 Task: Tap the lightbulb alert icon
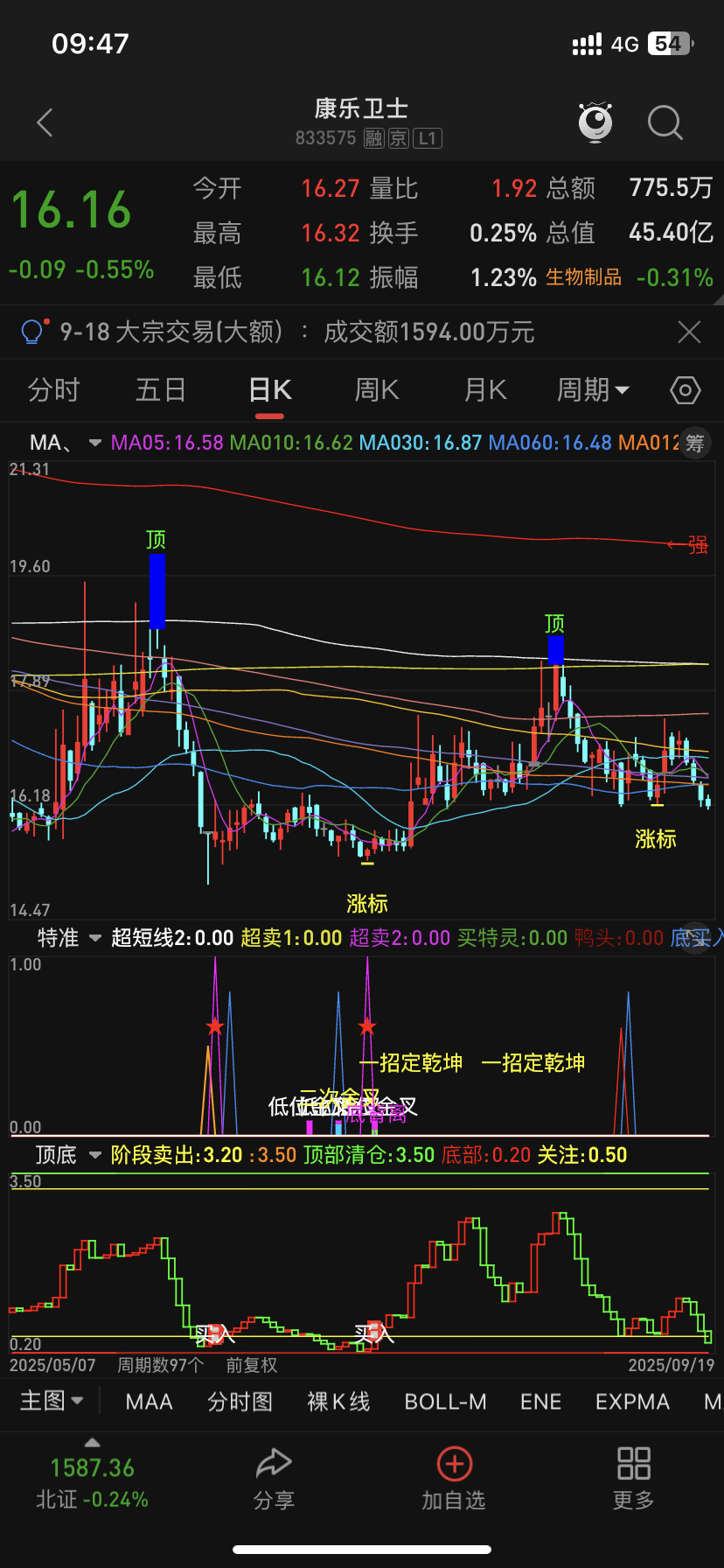33,332
